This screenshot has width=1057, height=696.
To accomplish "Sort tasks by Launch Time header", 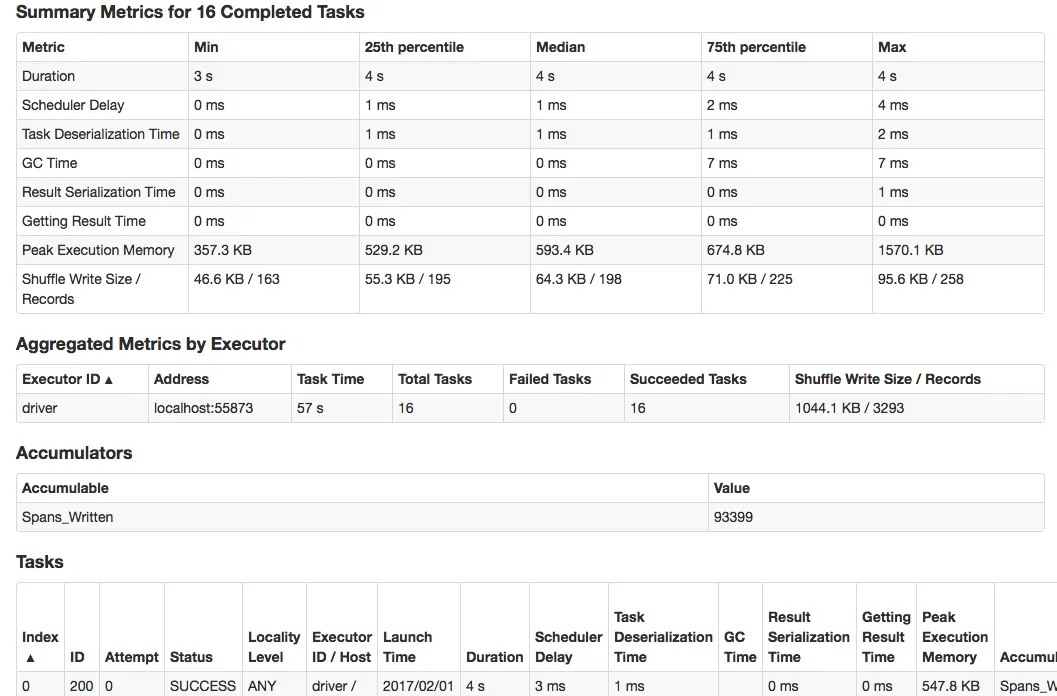I will tap(407, 647).
